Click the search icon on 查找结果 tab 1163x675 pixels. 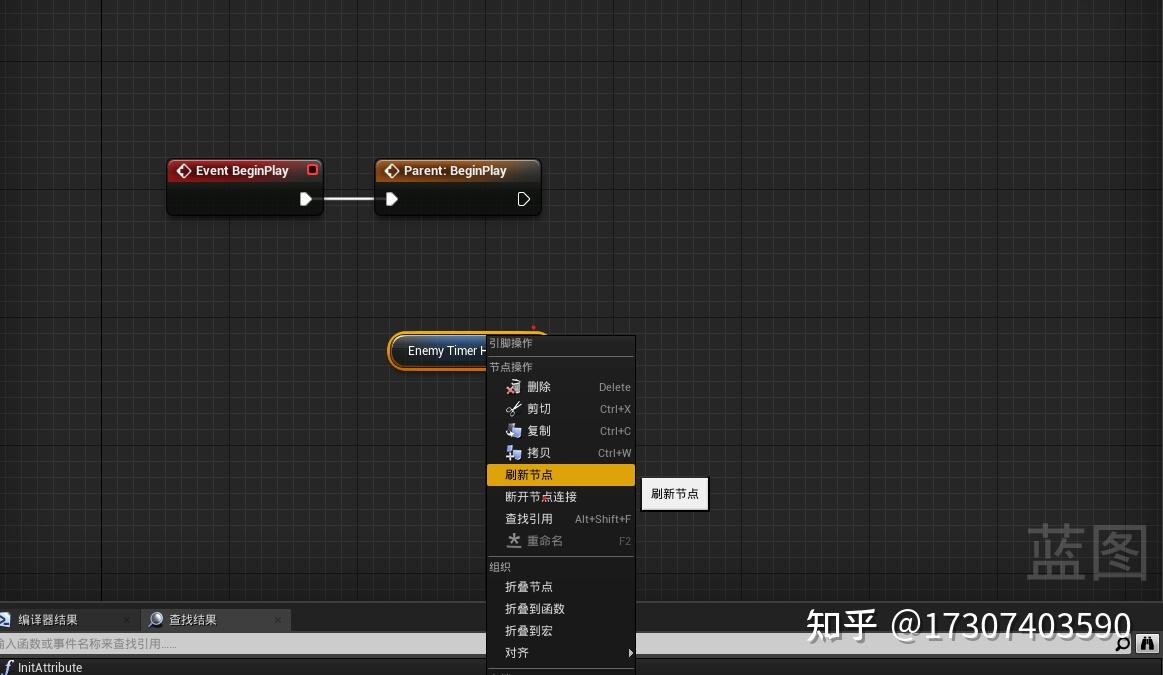[156, 618]
